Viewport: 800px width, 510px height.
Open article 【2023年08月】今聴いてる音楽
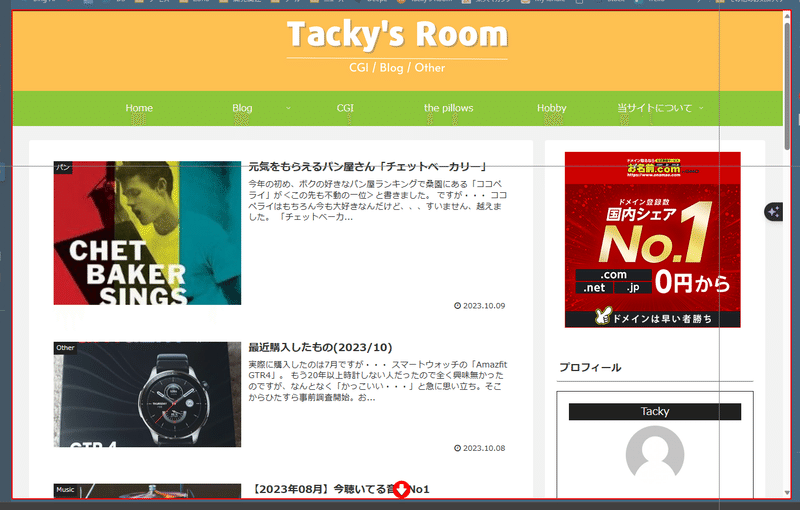click(x=339, y=489)
